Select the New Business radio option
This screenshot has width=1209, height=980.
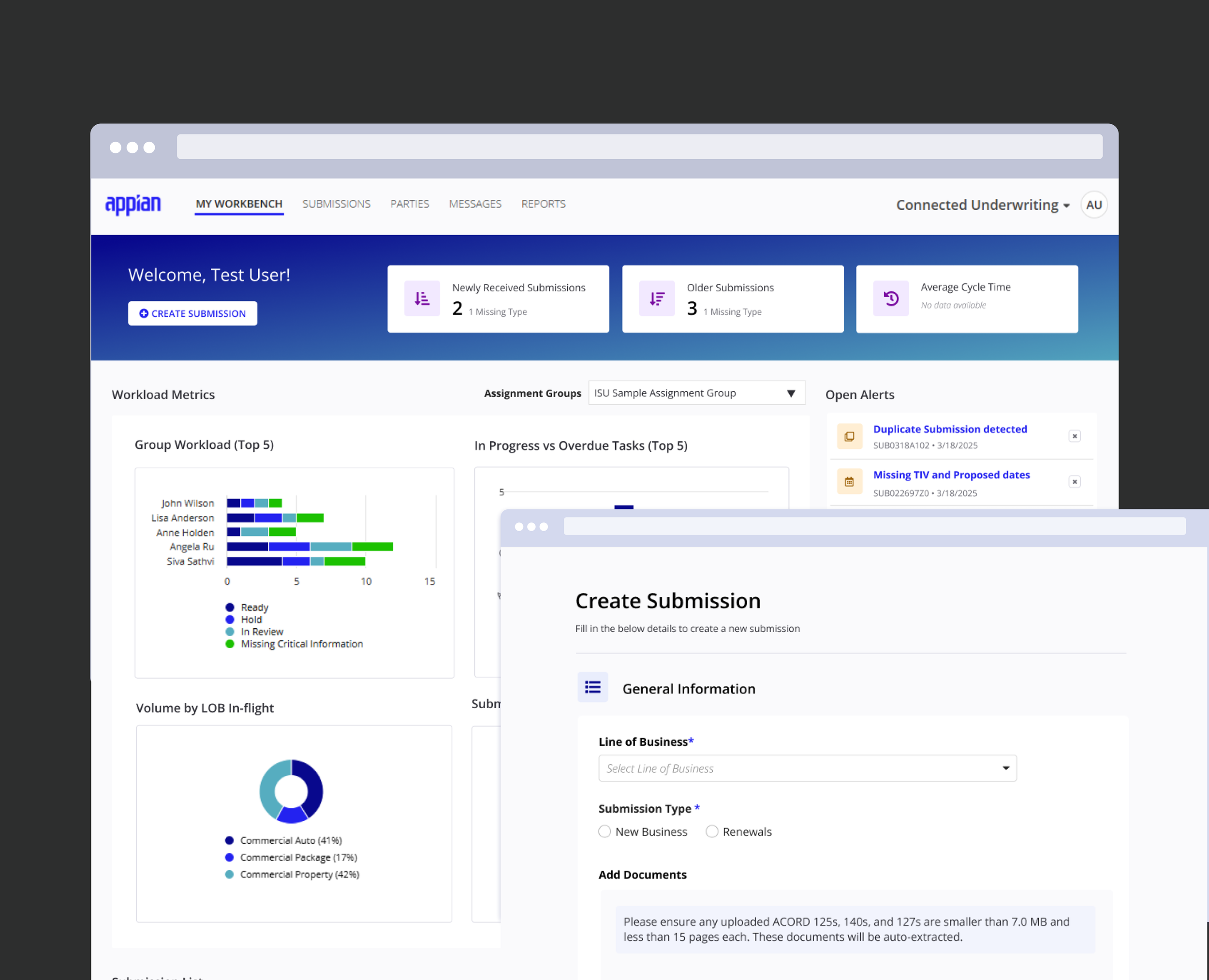(604, 831)
